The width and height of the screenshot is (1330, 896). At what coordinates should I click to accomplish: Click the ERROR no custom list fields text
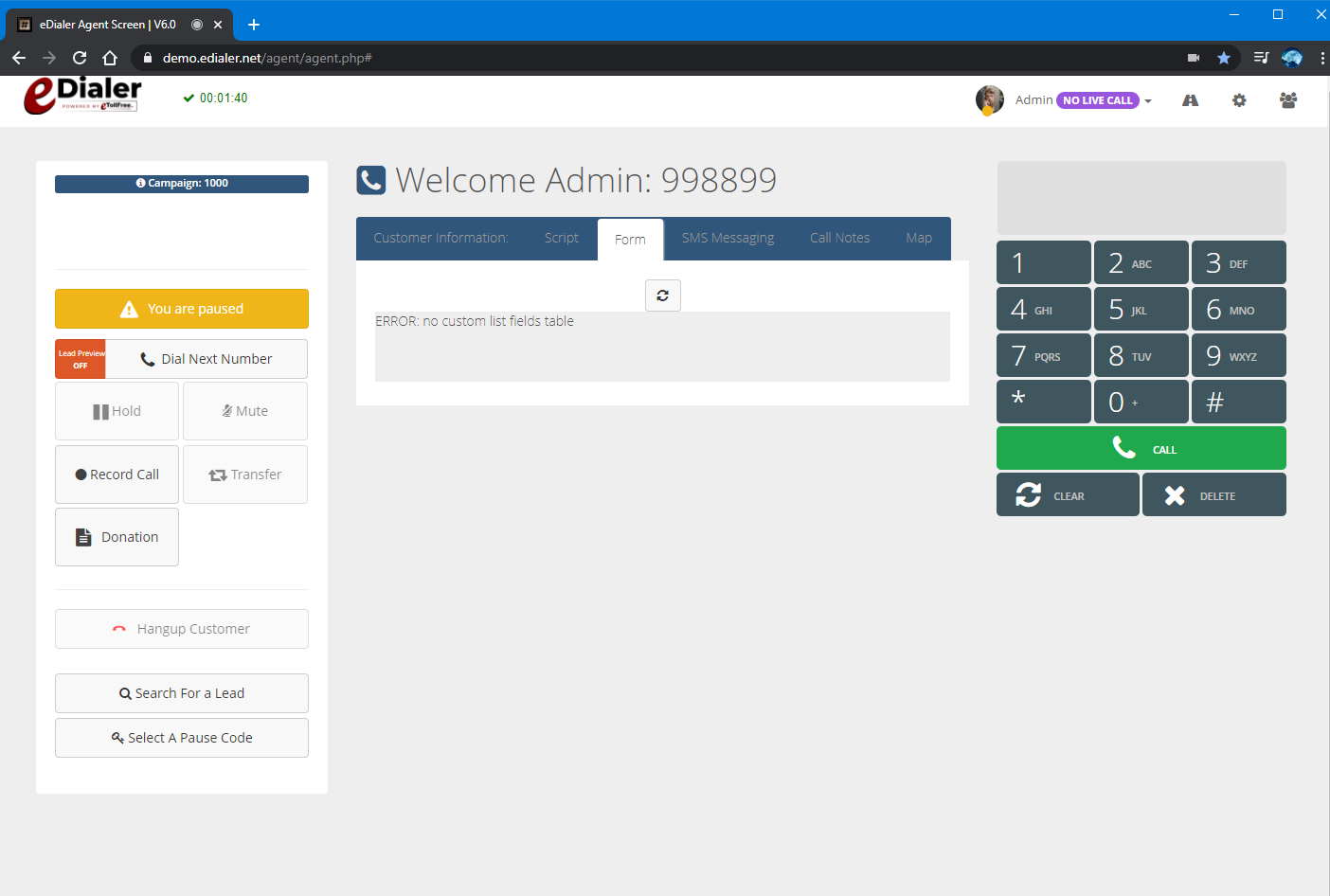click(475, 321)
